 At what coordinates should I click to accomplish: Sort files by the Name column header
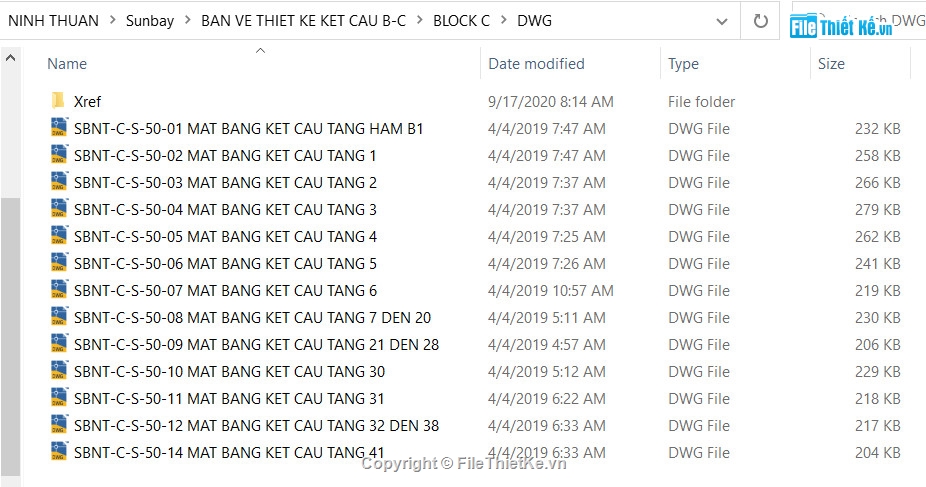point(67,64)
